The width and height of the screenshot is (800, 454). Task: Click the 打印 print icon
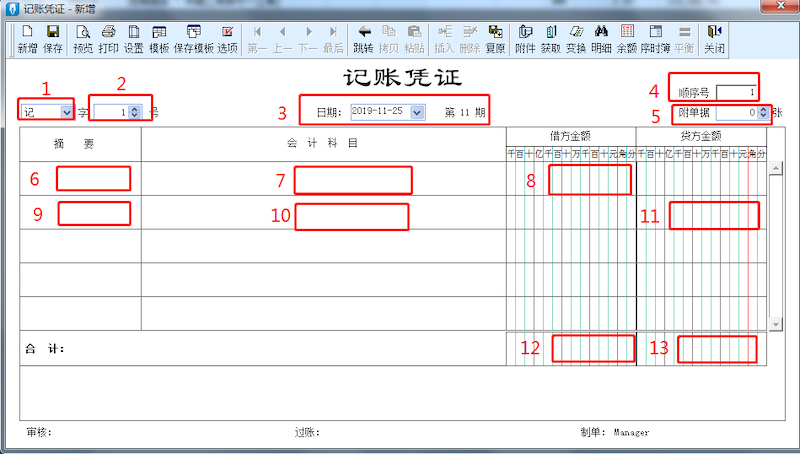pos(108,39)
